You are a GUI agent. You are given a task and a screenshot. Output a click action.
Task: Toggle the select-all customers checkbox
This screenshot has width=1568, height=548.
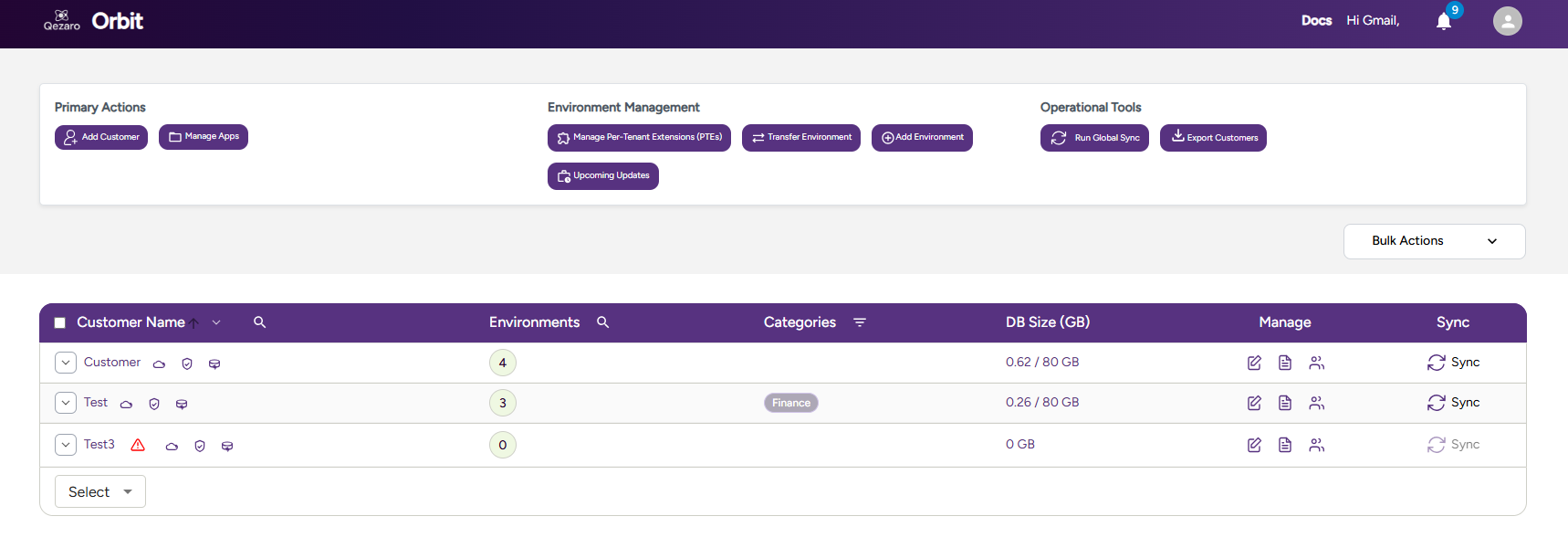[x=60, y=322]
